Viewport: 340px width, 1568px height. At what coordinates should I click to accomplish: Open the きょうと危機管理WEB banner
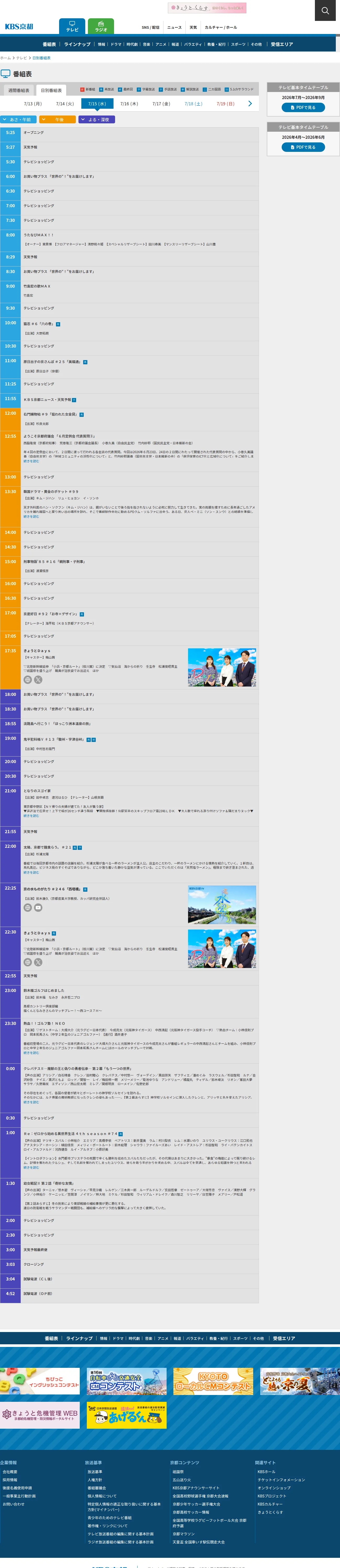[39, 1415]
